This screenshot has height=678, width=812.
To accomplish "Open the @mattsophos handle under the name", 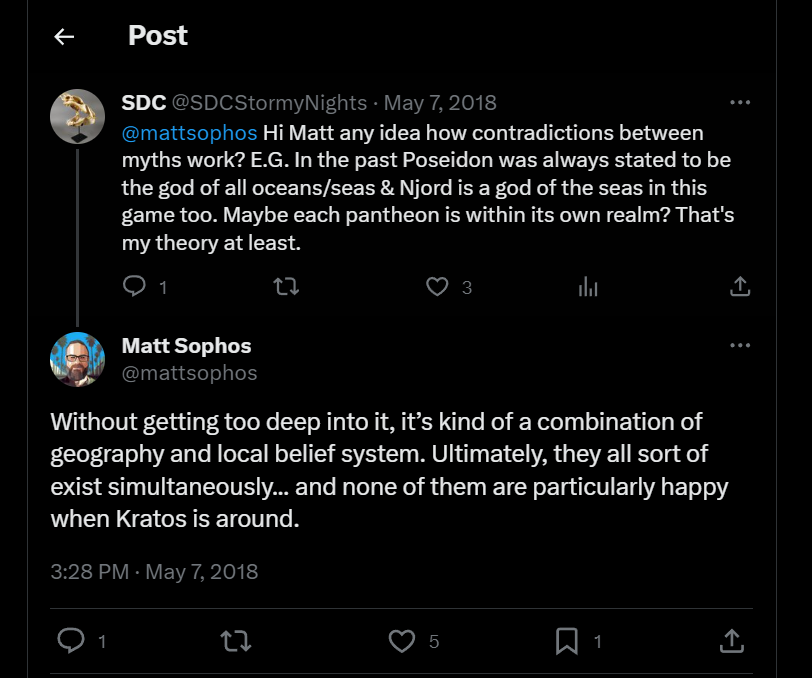I will (189, 373).
